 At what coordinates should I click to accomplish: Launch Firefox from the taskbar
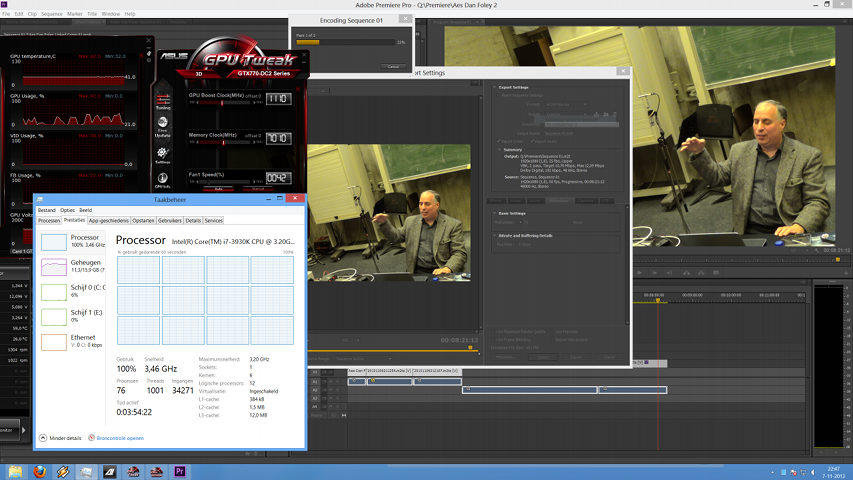coord(41,471)
